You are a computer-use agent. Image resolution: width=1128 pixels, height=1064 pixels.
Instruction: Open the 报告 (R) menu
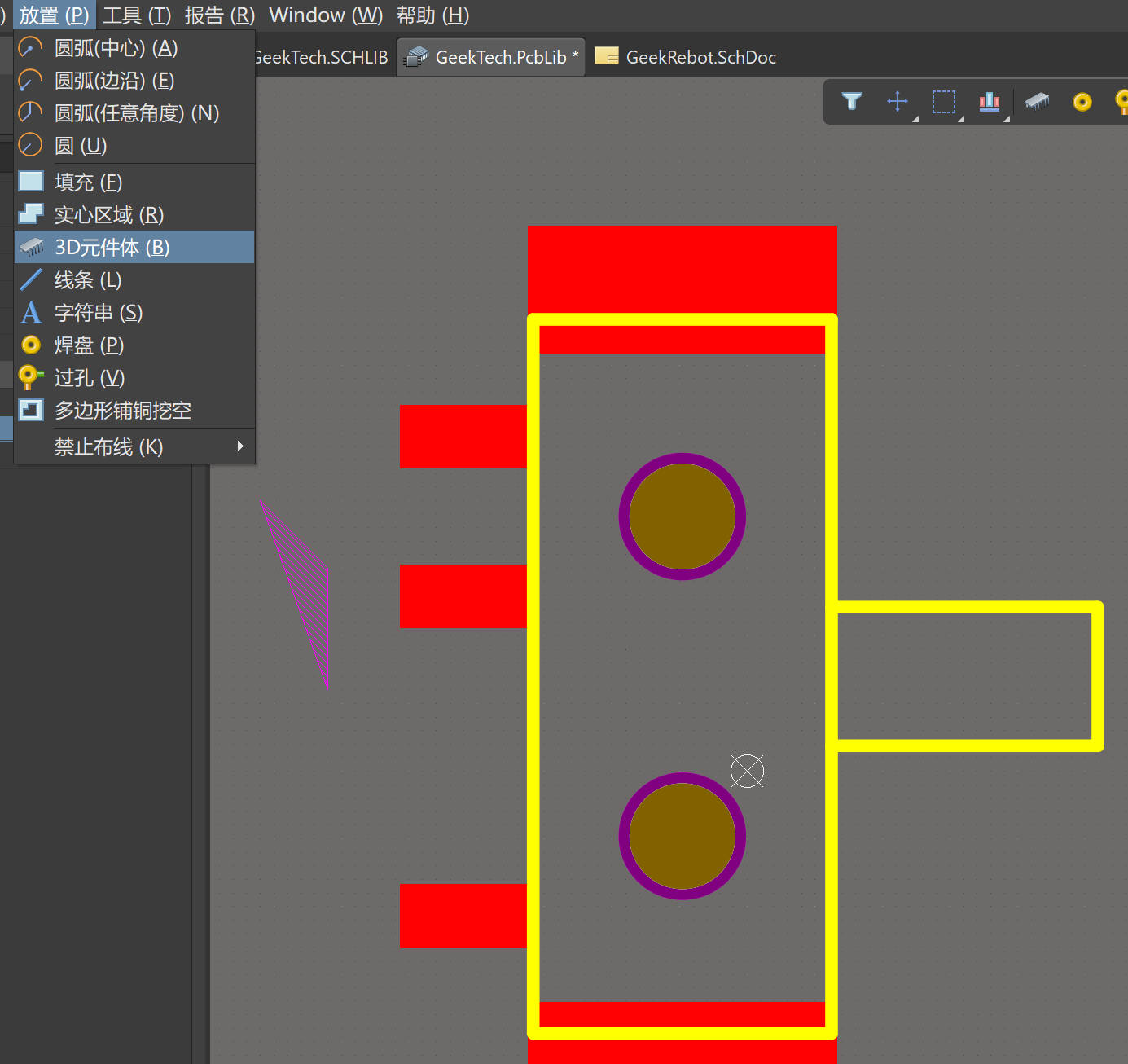[x=220, y=15]
